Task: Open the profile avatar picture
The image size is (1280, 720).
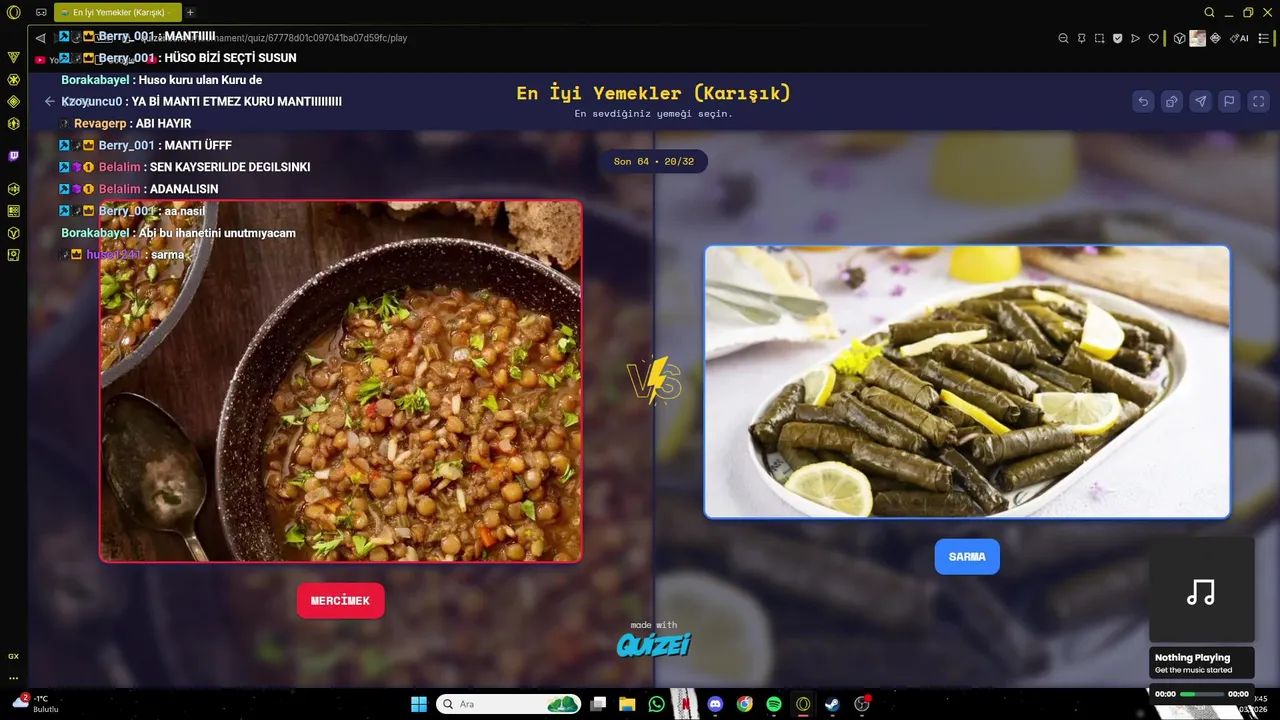Action: pos(1198,38)
